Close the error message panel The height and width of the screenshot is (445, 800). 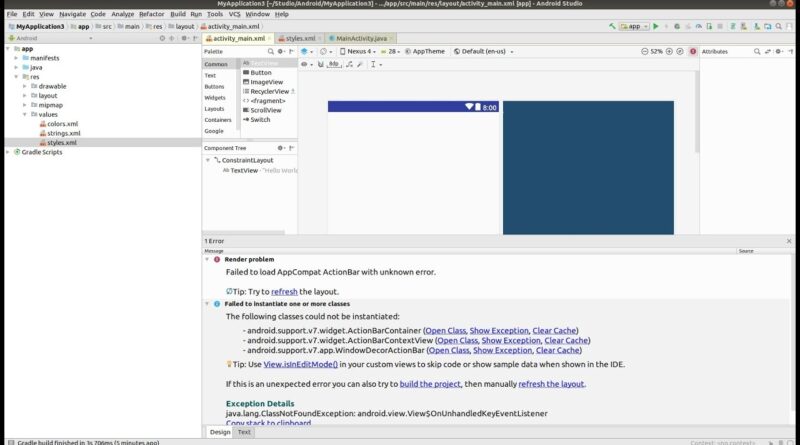789,241
